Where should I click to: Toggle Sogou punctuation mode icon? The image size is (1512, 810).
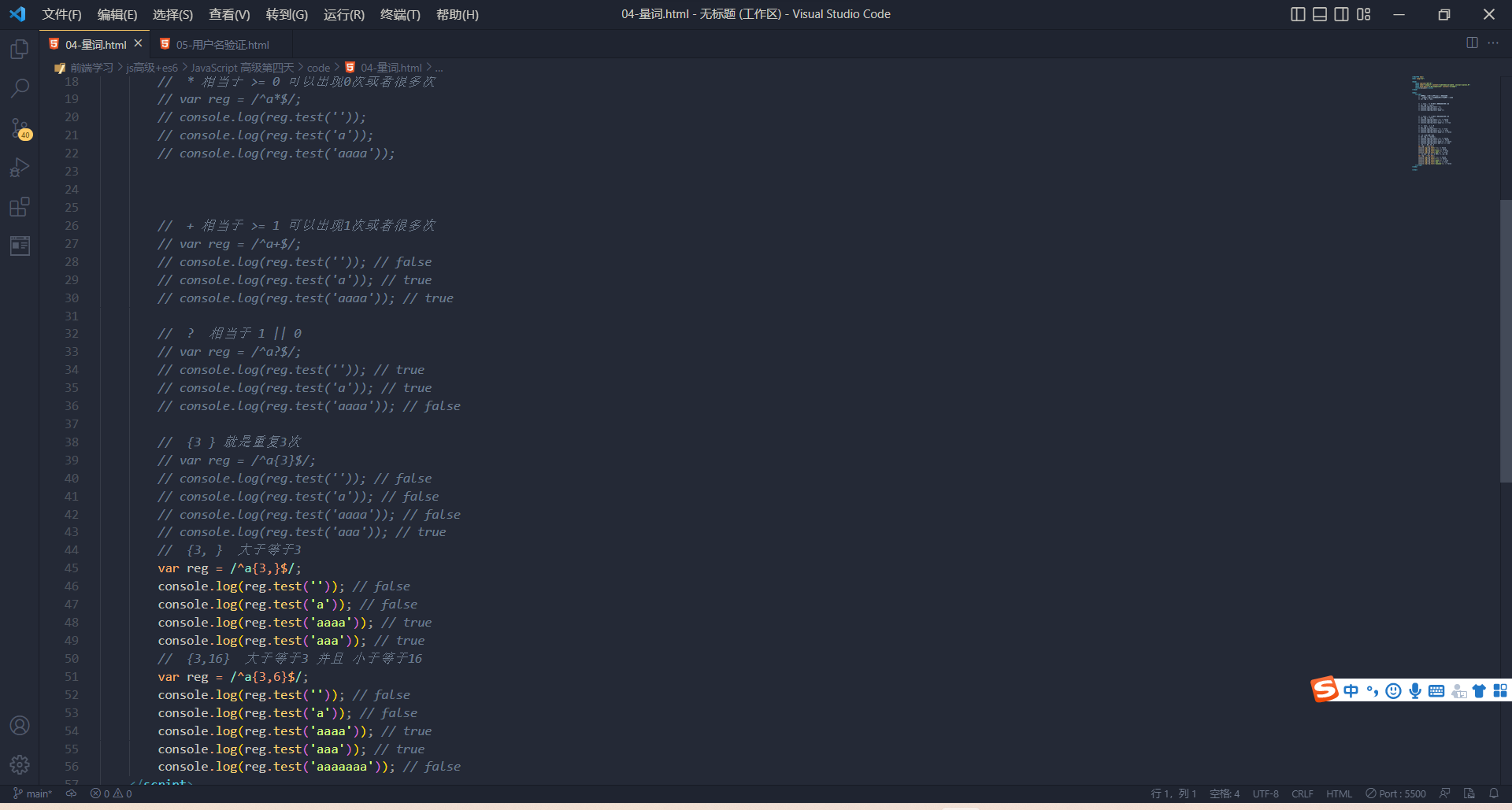tap(1373, 691)
